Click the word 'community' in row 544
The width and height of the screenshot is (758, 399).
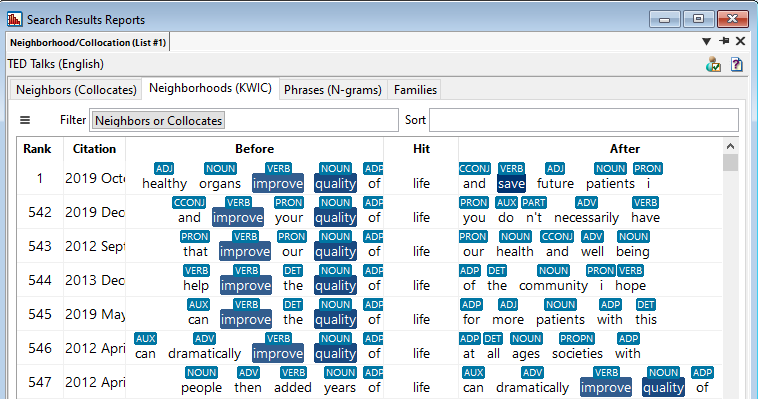(x=554, y=286)
